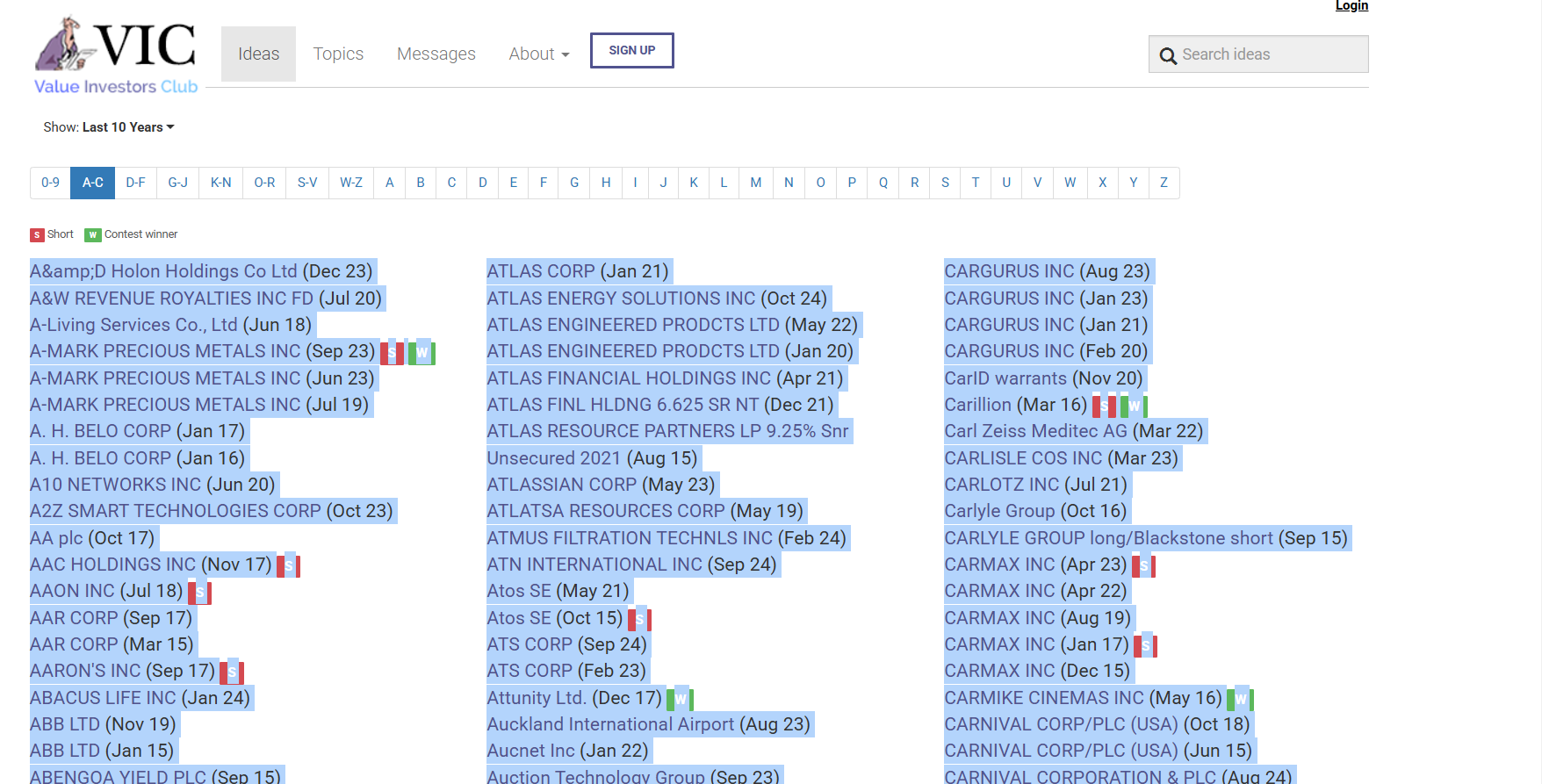Viewport: 1542px width, 784px height.
Task: Select the D-F filter tab
Action: 135,183
